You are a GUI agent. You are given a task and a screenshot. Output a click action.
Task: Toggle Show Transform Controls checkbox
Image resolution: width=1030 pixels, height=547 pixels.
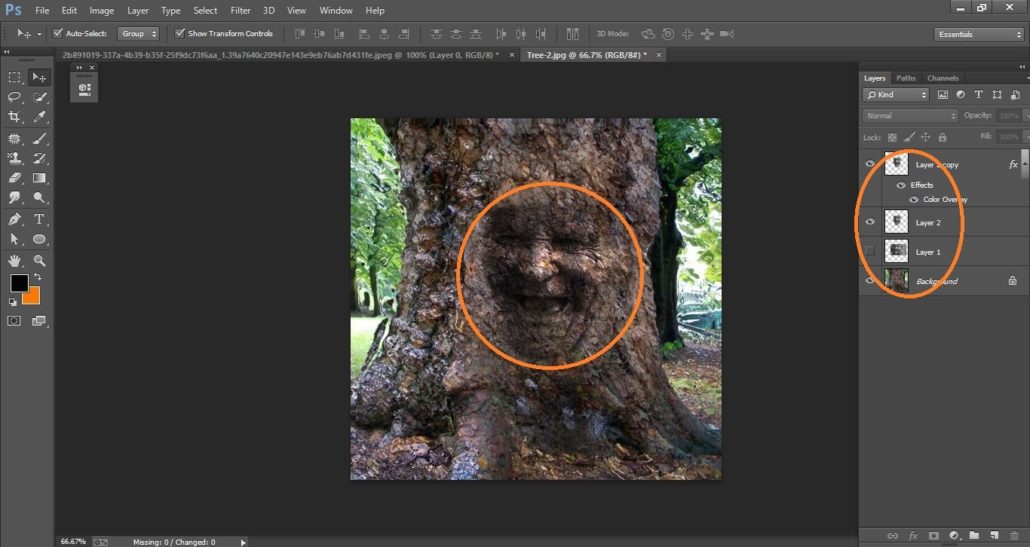[179, 33]
